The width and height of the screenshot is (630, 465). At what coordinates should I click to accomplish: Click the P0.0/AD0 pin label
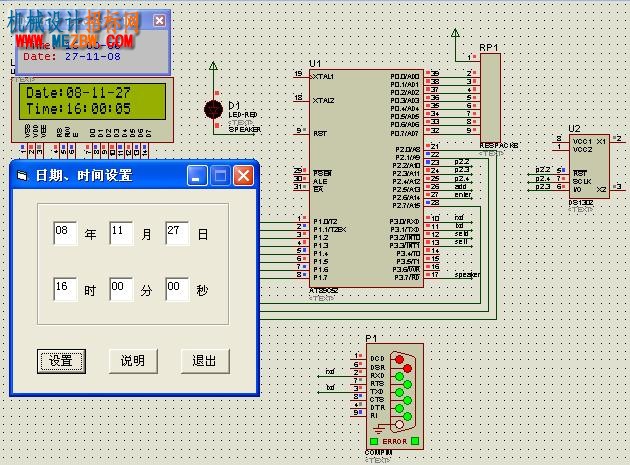(x=405, y=76)
